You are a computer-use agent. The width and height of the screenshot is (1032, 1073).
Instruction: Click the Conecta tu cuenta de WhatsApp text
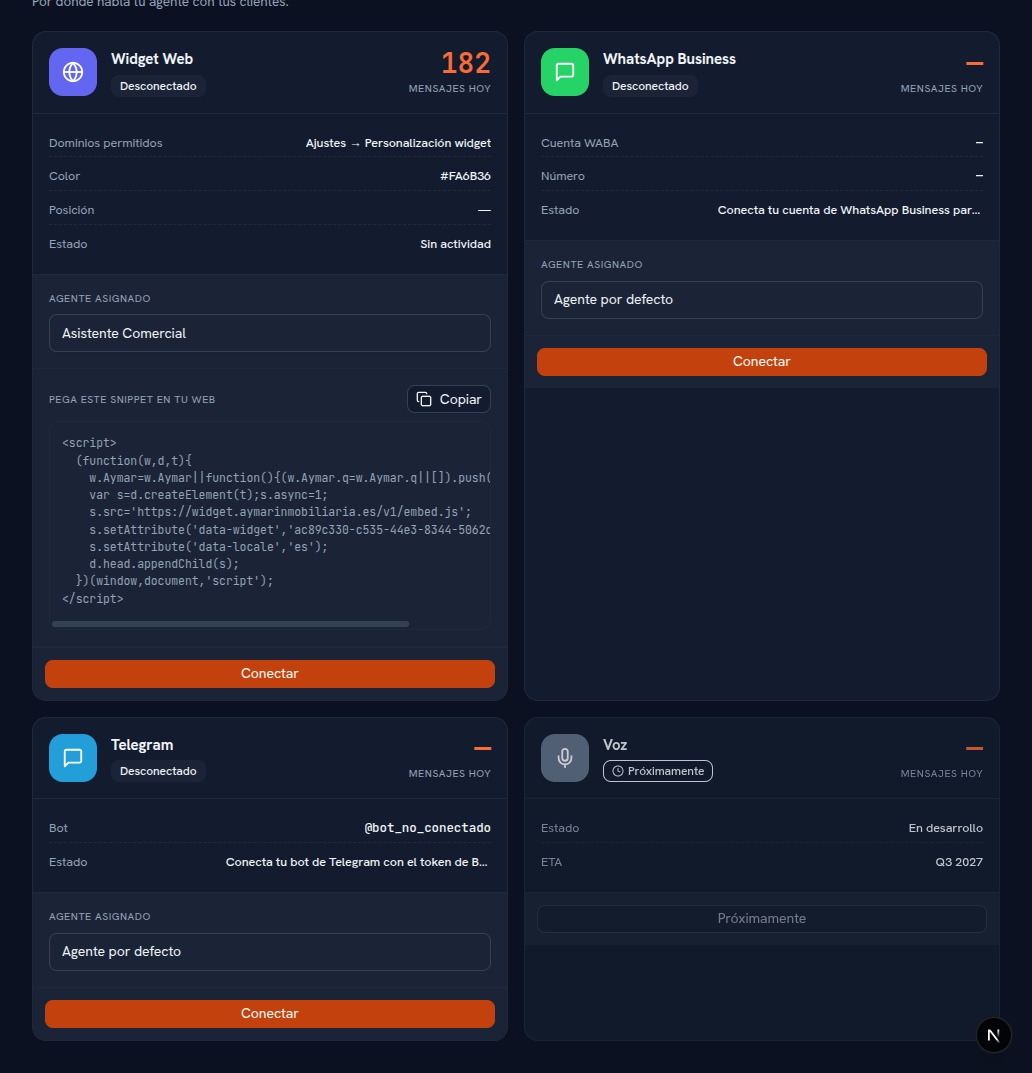pos(849,210)
